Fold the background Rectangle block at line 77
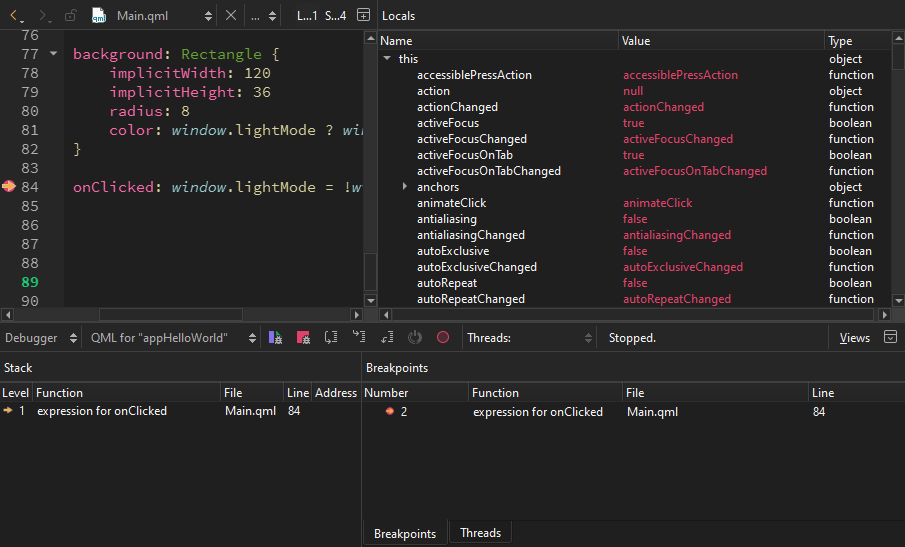This screenshot has width=905, height=547. coord(54,54)
